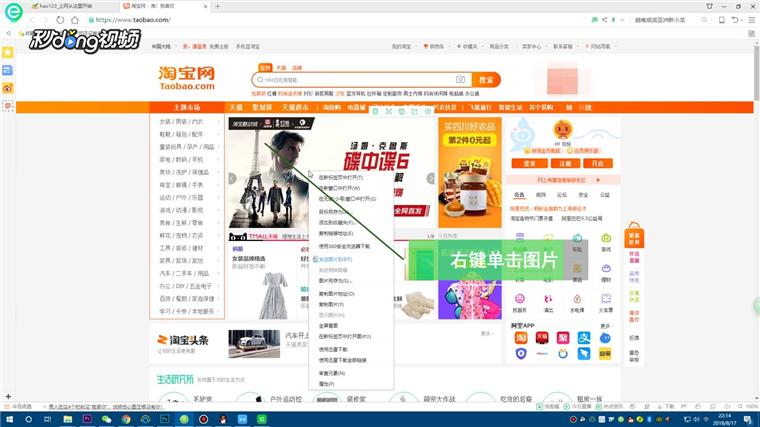Open WeChat from the taskbar
The width and height of the screenshot is (760, 427).
click(x=106, y=419)
